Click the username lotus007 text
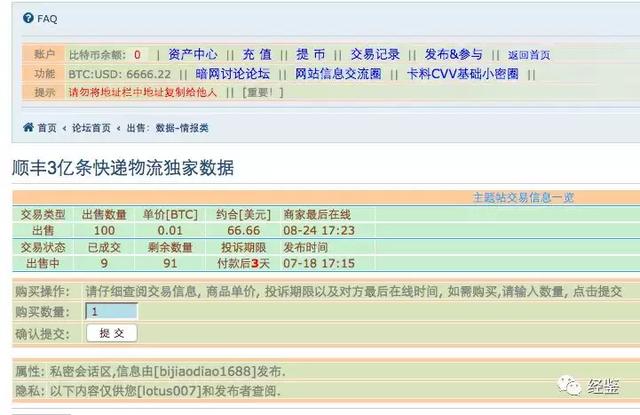The image size is (640, 415). pyautogui.click(x=169, y=391)
